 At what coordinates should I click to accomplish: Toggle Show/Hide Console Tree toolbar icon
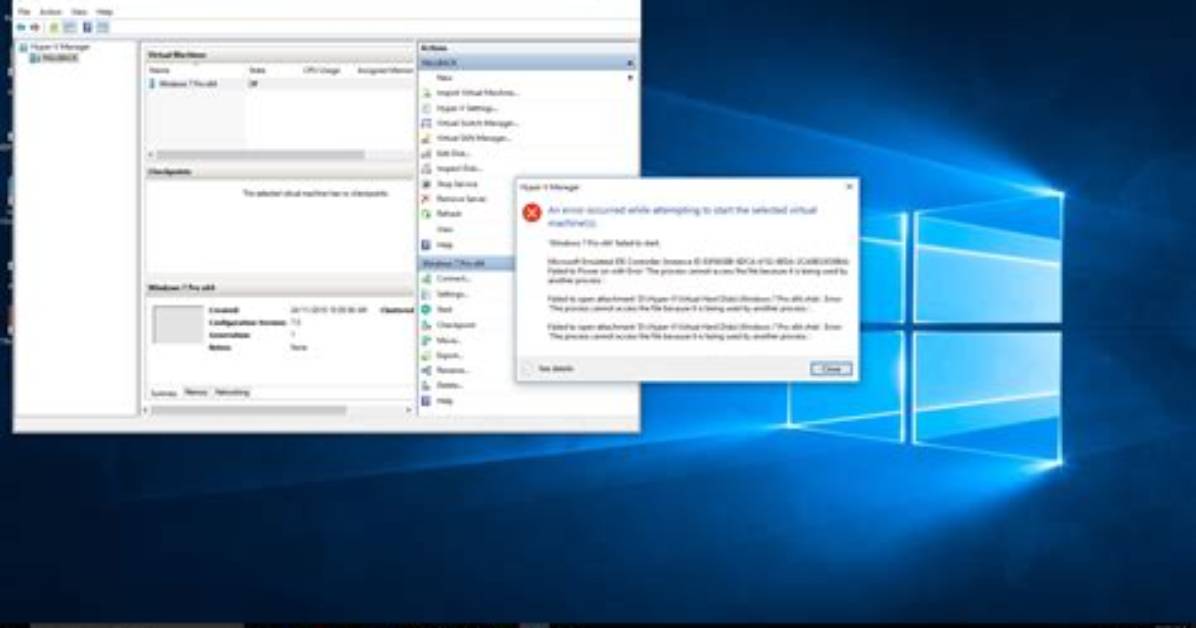point(69,27)
